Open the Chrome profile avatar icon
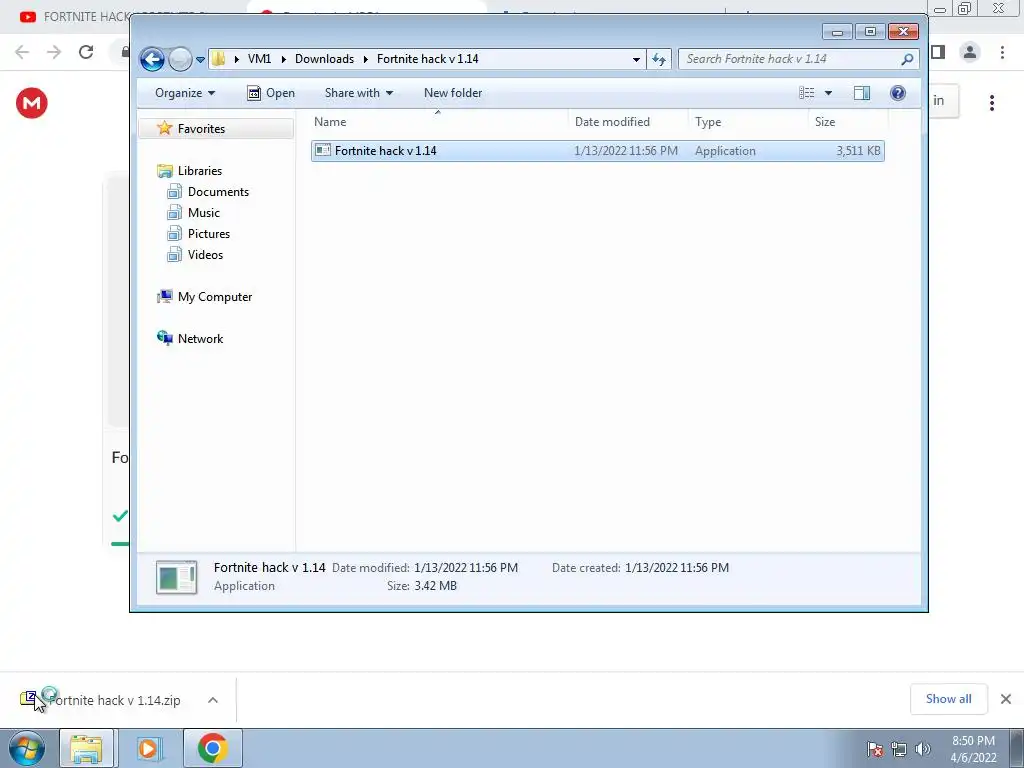This screenshot has width=1024, height=768. [970, 52]
